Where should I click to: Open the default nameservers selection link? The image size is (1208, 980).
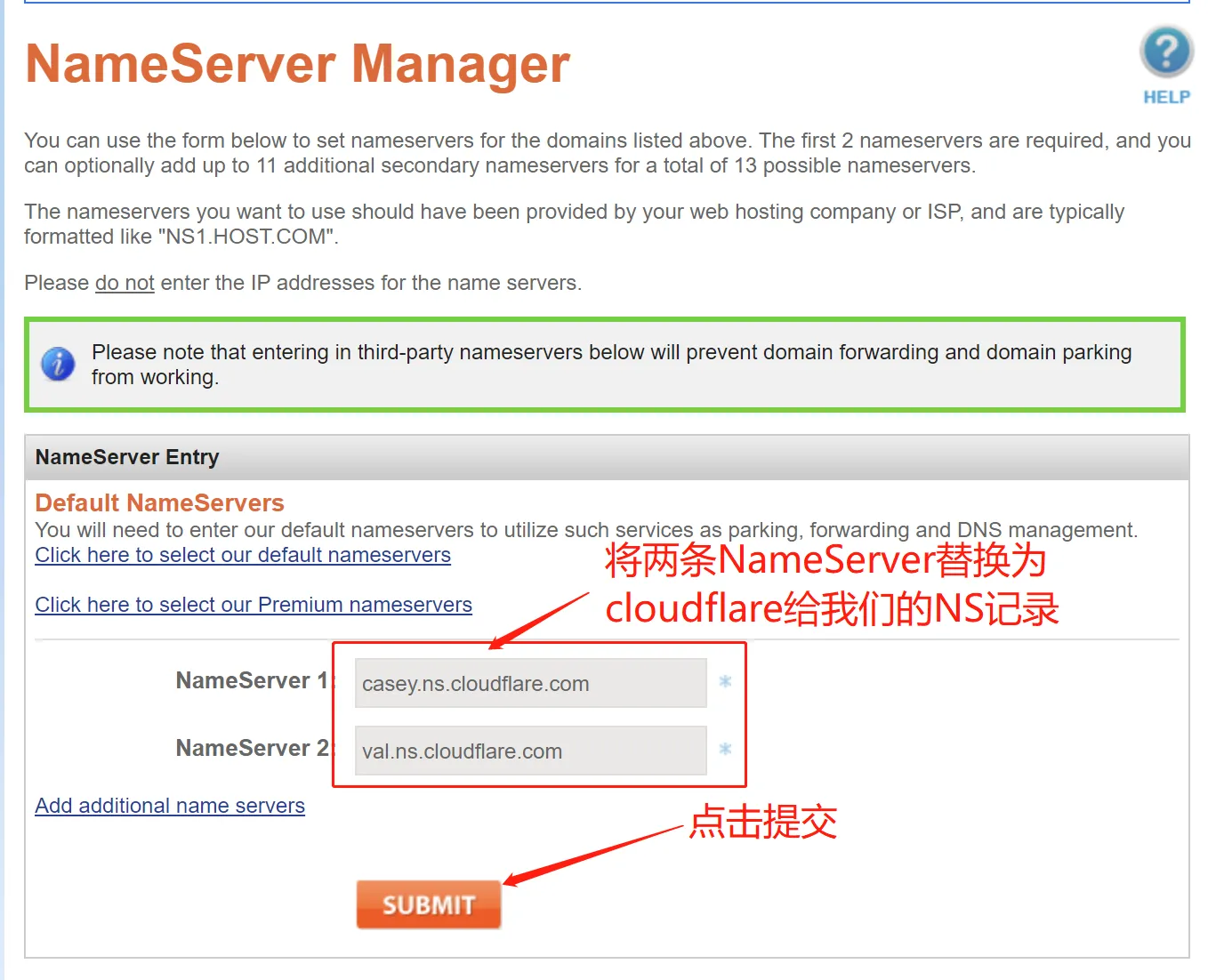coord(242,554)
